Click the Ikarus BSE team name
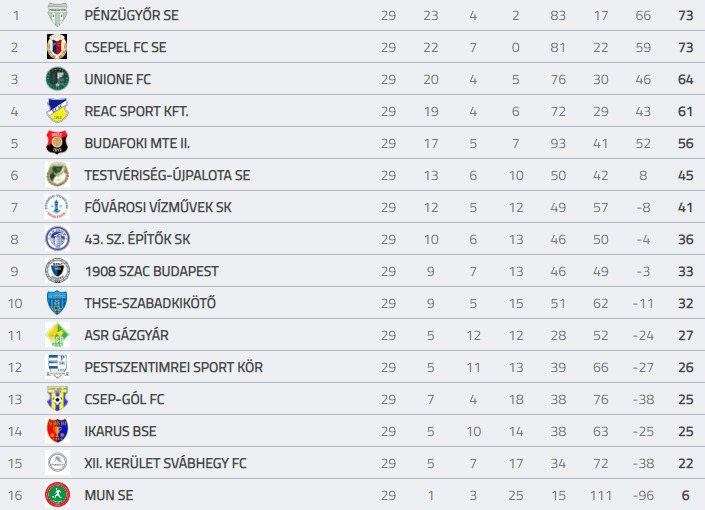The height and width of the screenshot is (510, 705). [x=121, y=431]
